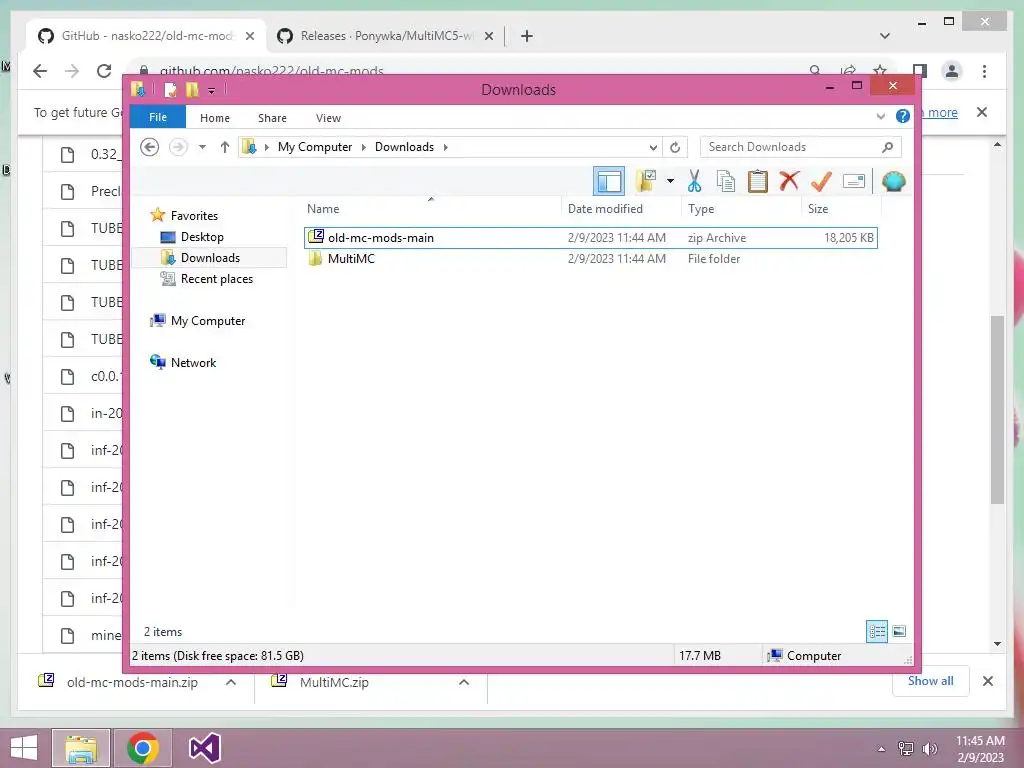Go back in the Downloads Explorer window
Screen dimensions: 1024x768
(150, 147)
